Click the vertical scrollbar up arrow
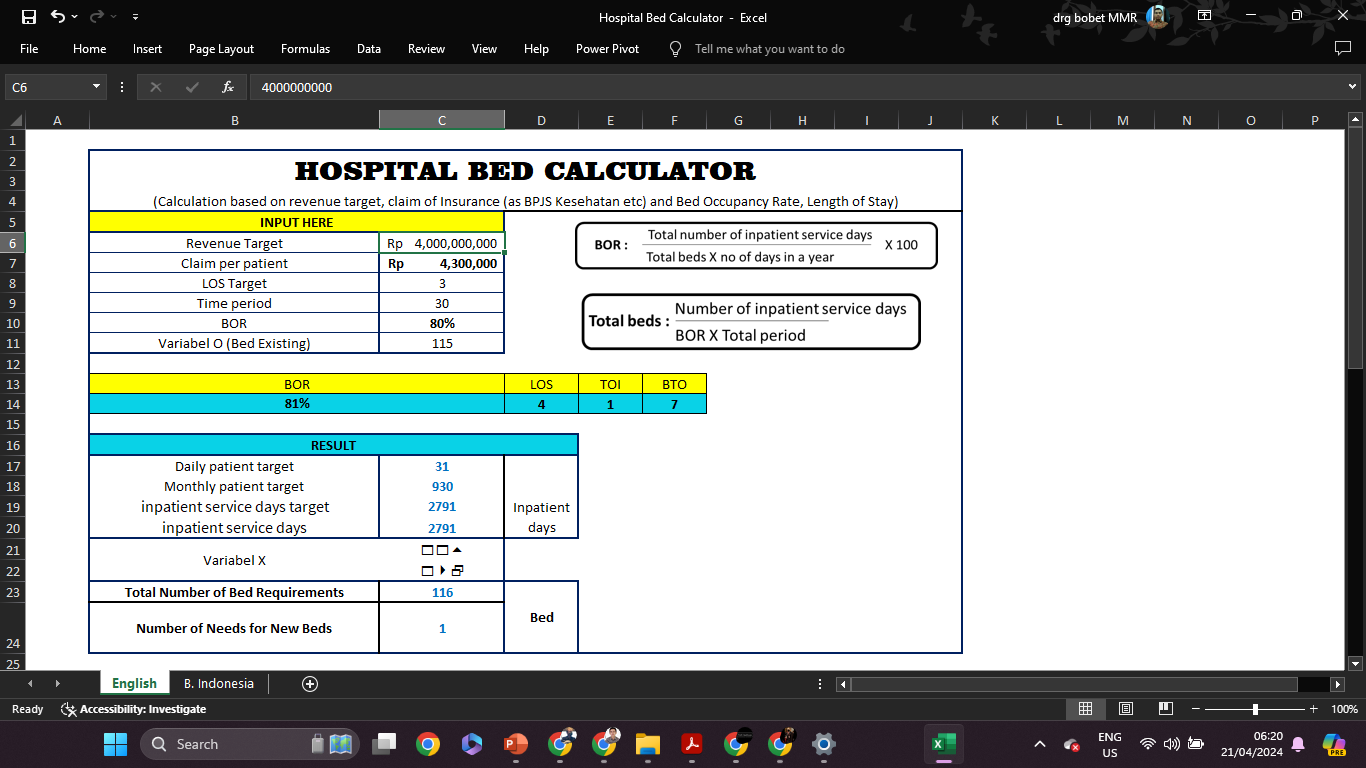The width and height of the screenshot is (1366, 768). point(1356,120)
